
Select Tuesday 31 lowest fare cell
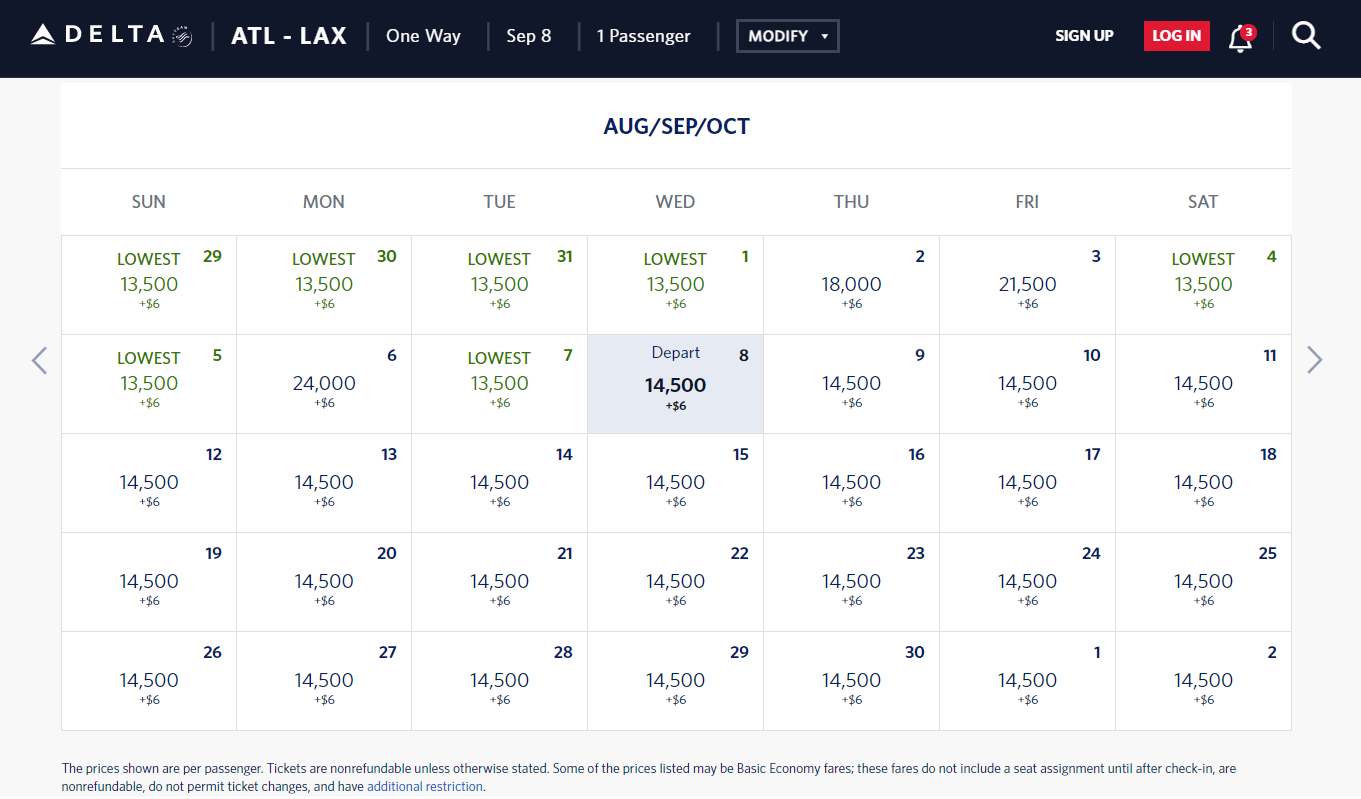point(500,285)
